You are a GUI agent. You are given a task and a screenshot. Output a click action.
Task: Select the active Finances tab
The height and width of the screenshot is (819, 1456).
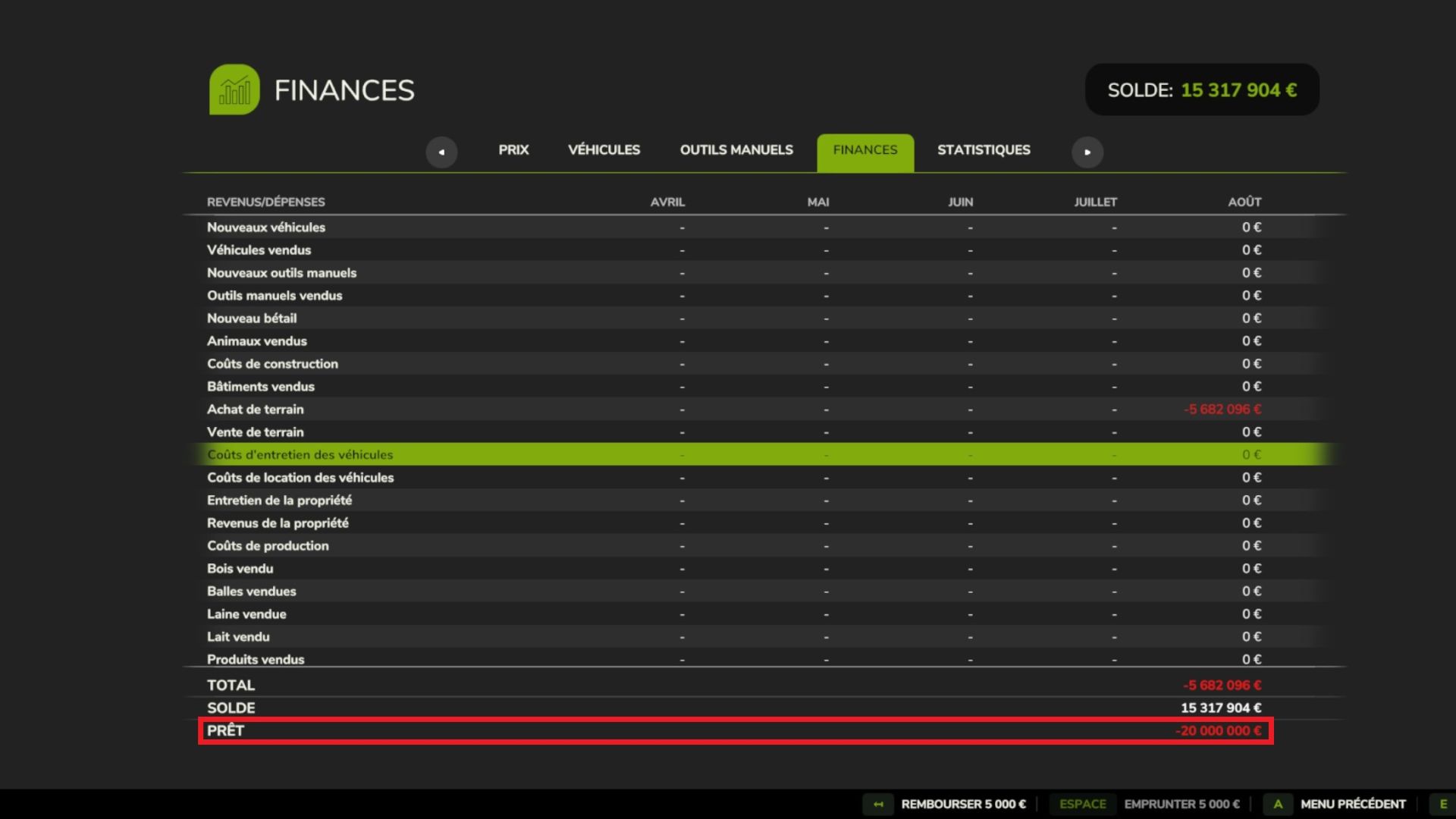click(x=864, y=151)
